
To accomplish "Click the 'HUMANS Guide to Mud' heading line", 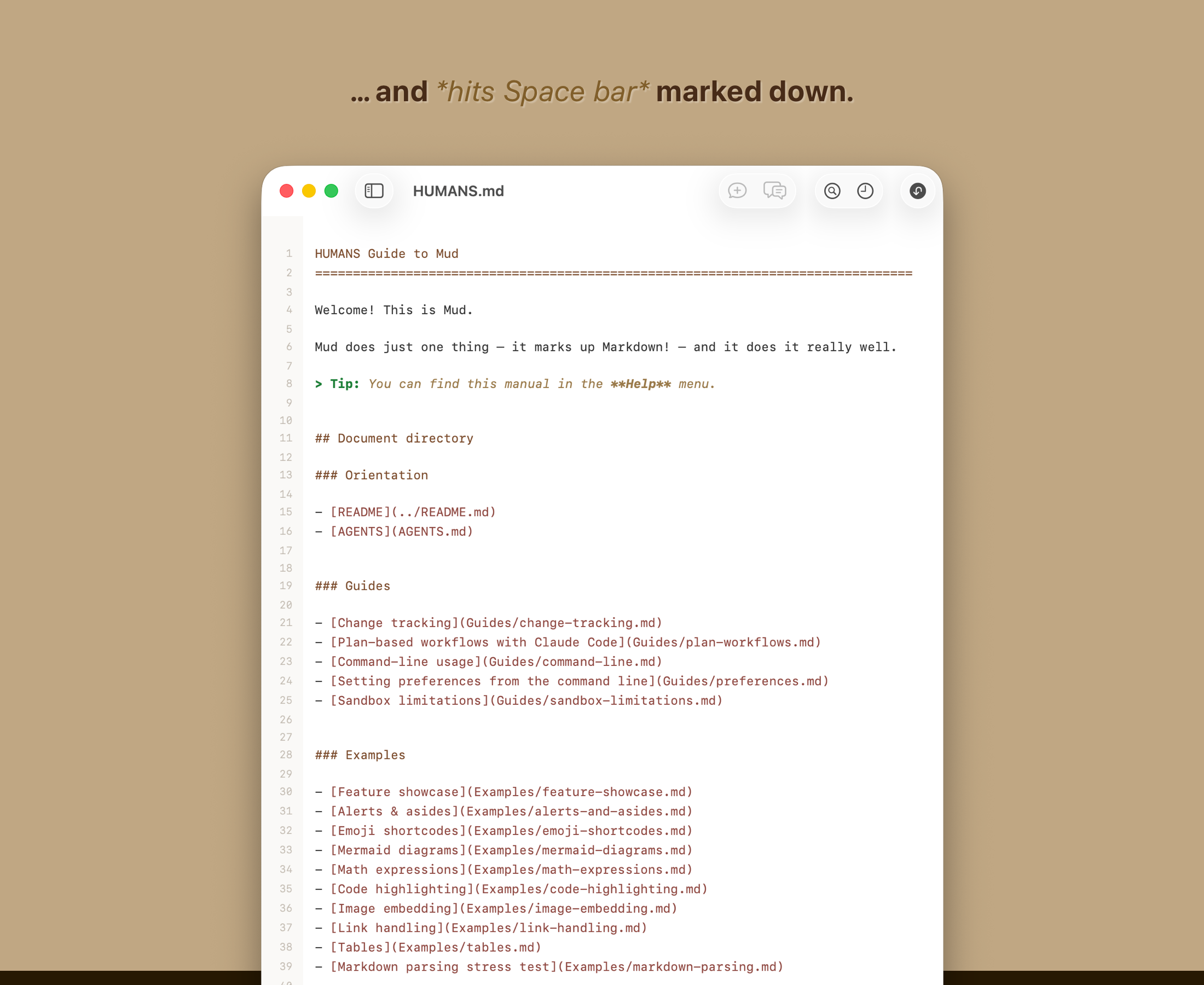I will [386, 253].
